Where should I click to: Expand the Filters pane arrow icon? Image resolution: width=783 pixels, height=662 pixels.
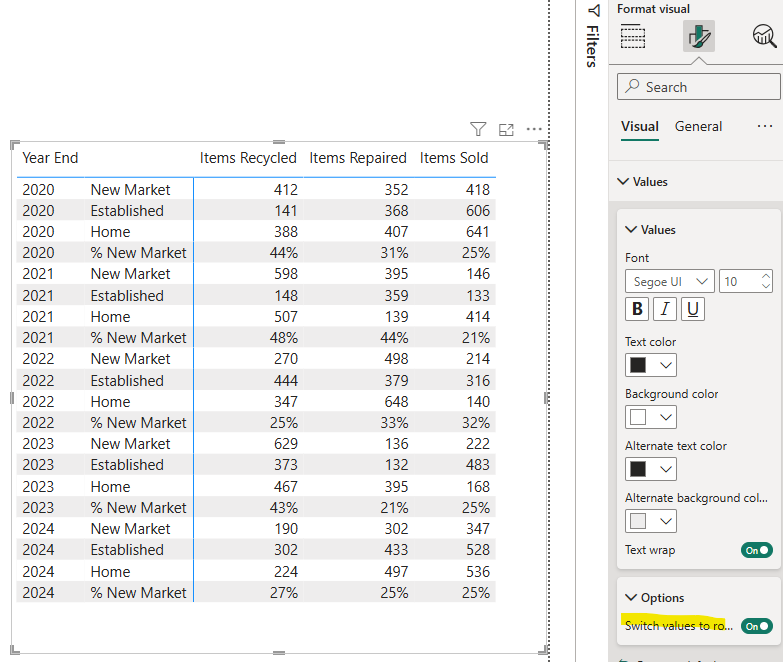[x=593, y=10]
